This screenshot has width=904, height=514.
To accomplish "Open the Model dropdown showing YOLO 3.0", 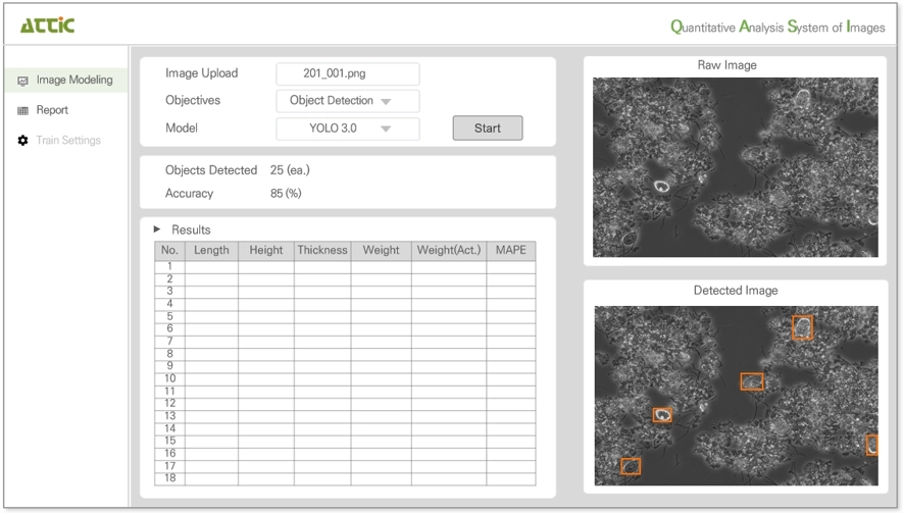I will [x=348, y=128].
